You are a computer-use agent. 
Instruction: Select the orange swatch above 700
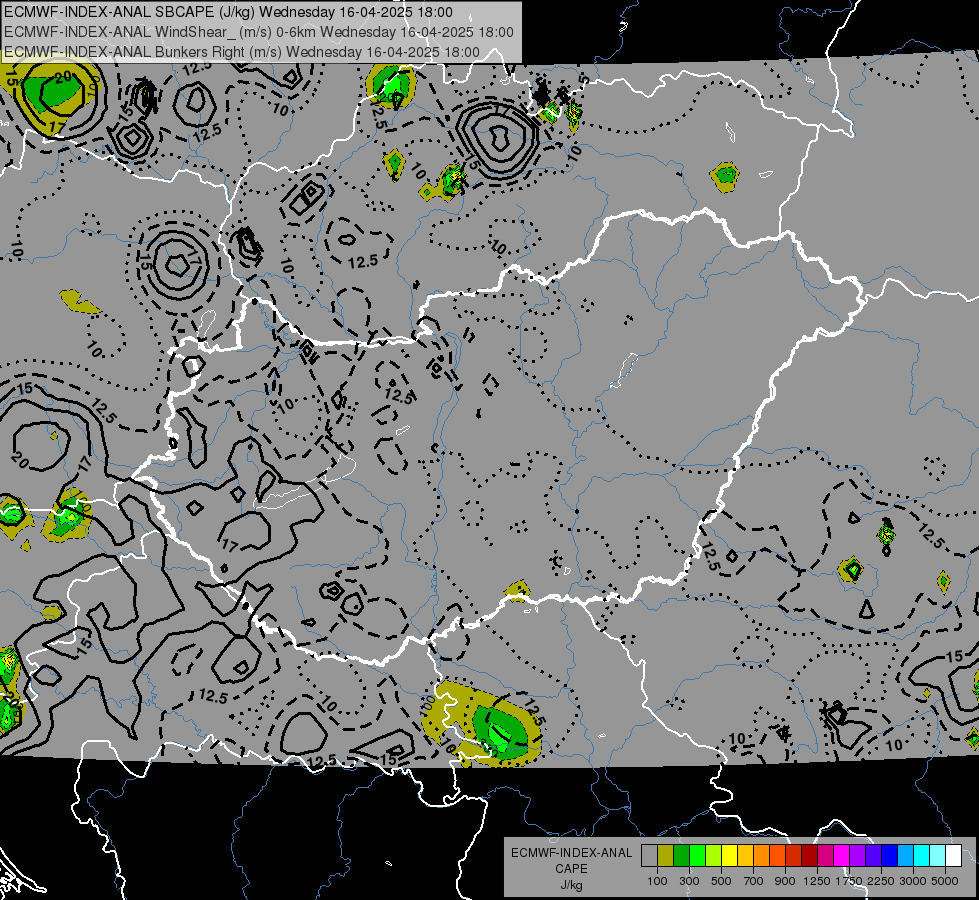[x=762, y=856]
